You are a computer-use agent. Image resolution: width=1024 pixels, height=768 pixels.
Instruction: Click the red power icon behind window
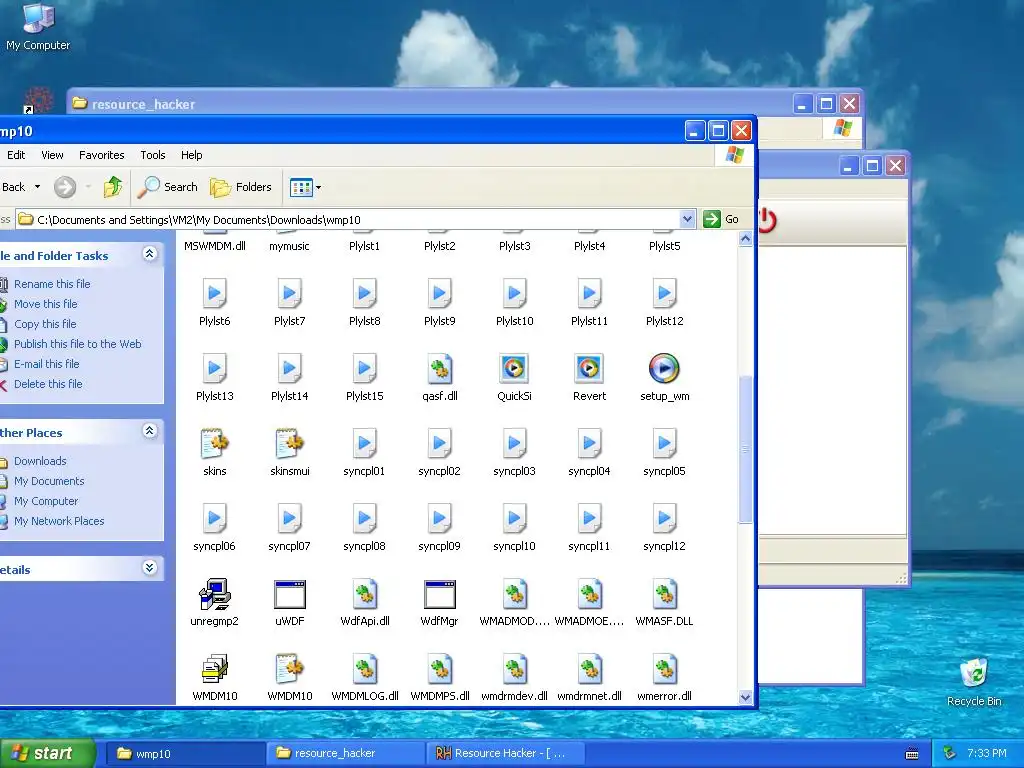point(767,220)
